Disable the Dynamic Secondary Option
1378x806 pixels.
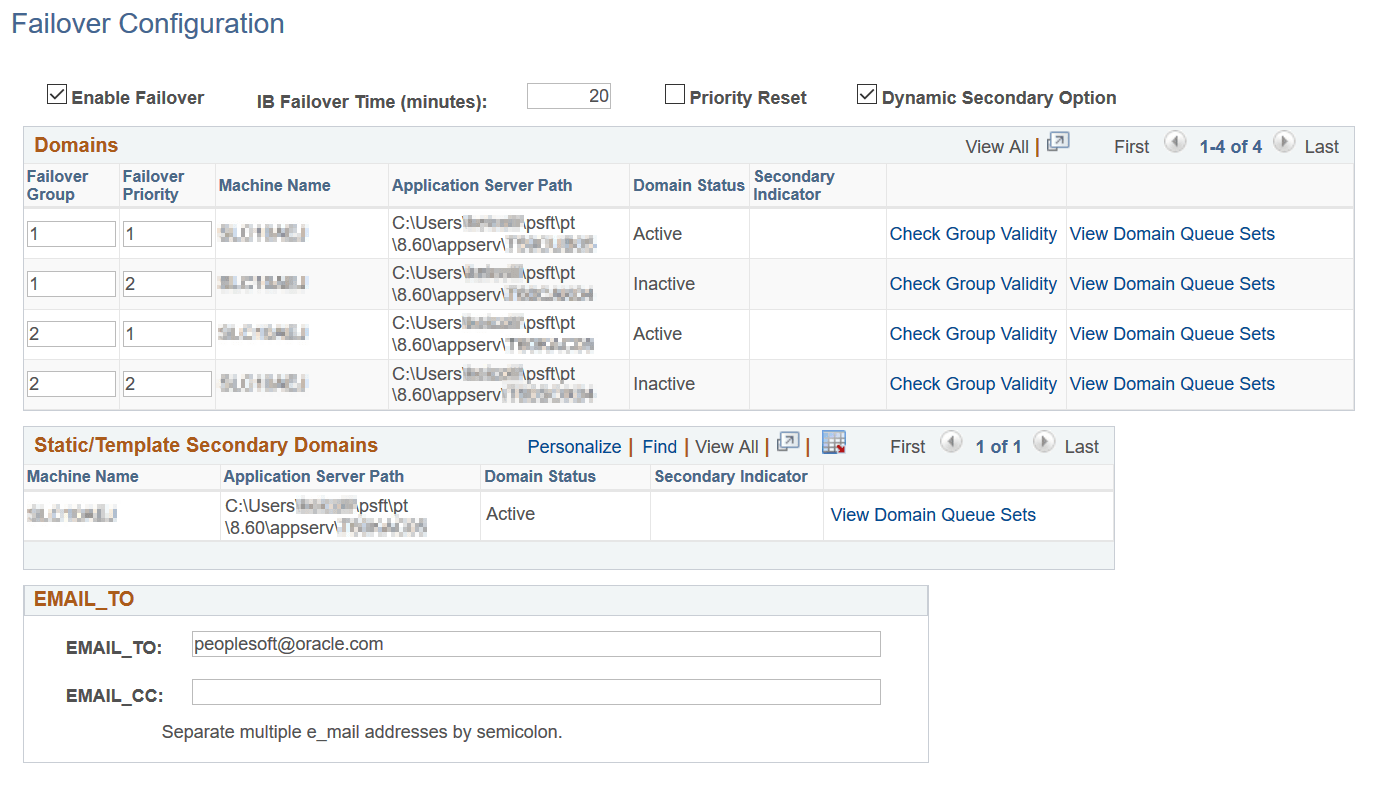point(866,94)
